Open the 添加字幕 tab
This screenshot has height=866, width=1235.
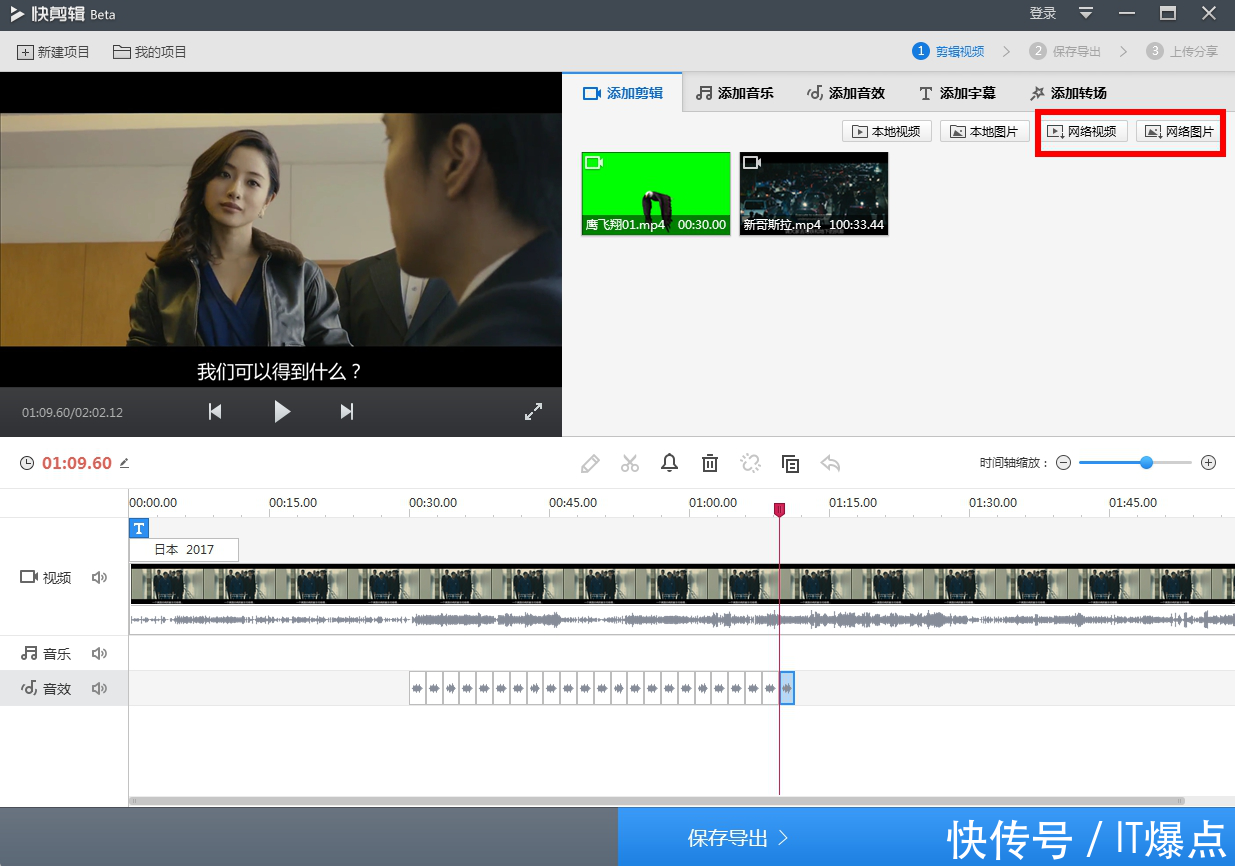point(956,93)
